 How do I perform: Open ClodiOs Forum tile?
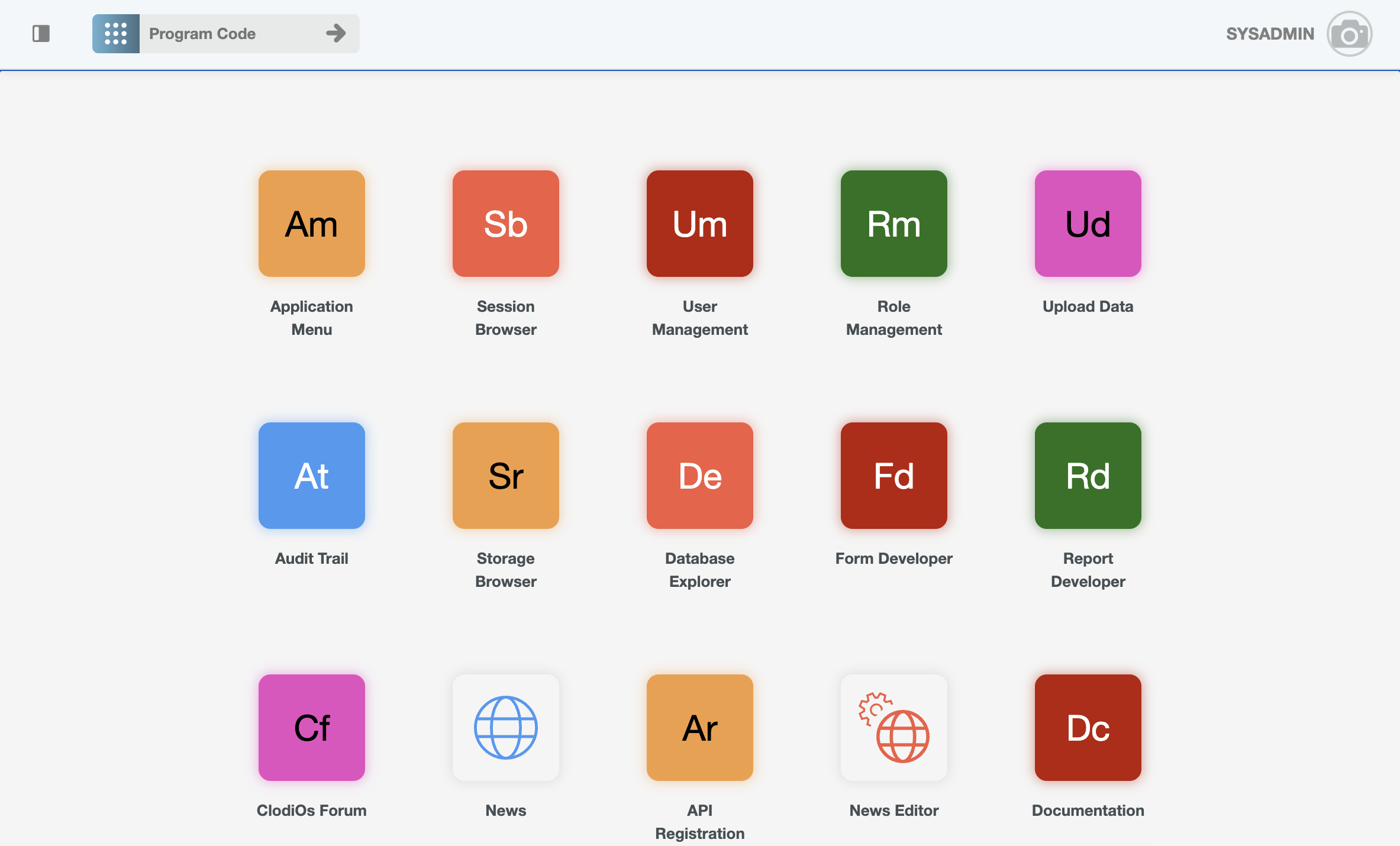click(x=311, y=728)
